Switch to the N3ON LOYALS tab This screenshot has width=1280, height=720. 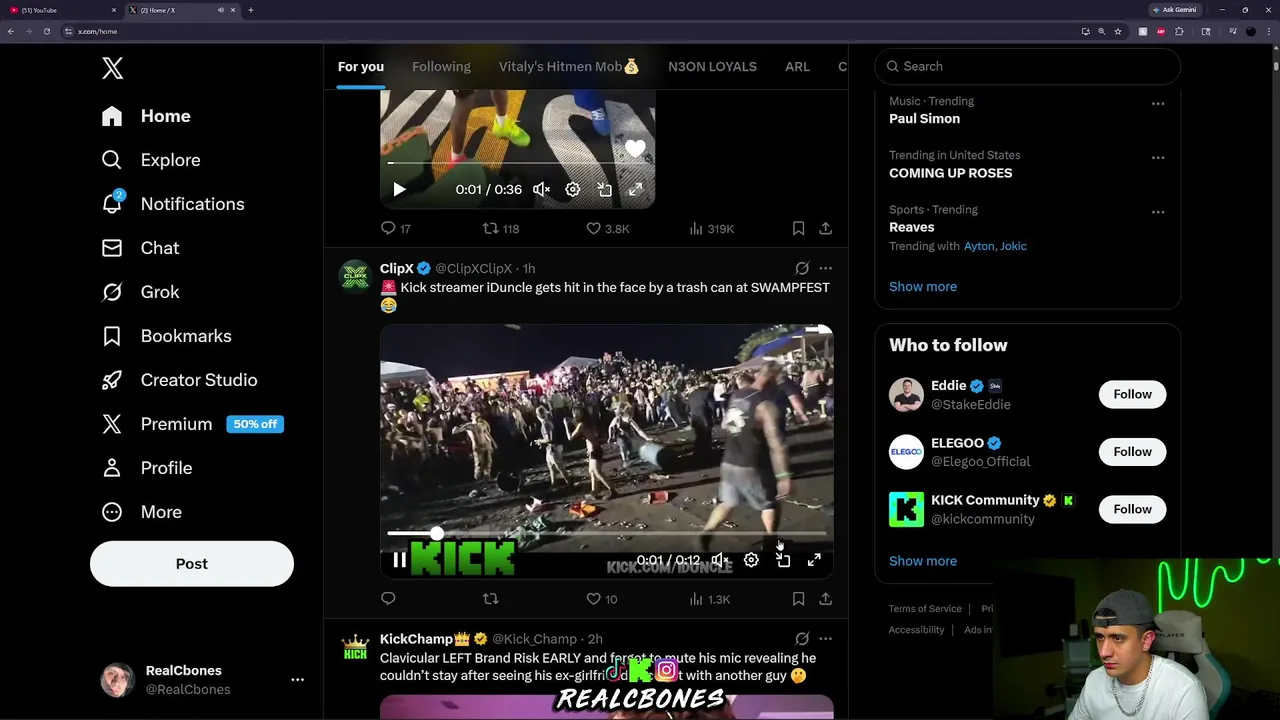click(x=712, y=67)
